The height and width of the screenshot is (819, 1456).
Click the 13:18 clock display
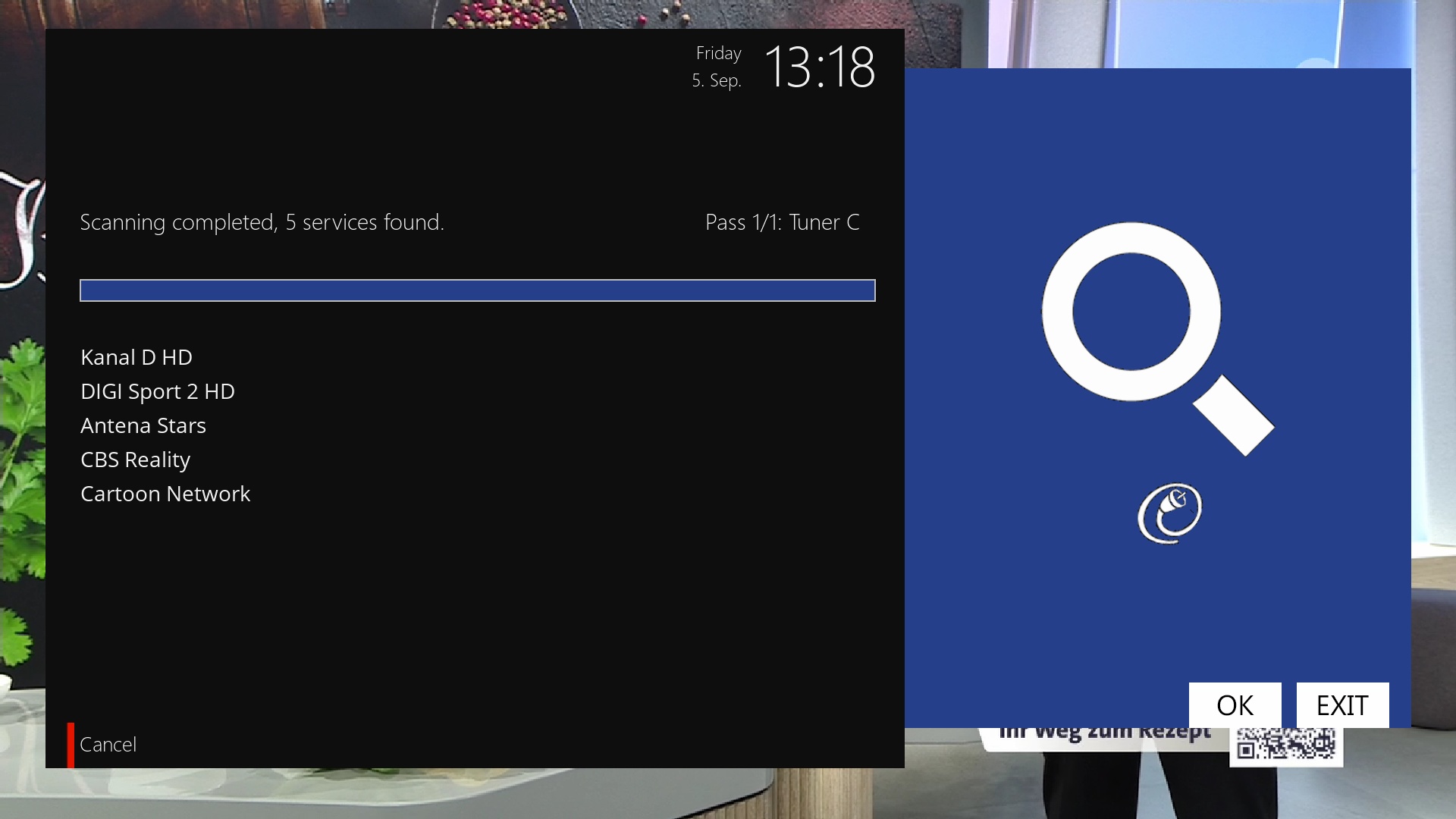820,67
